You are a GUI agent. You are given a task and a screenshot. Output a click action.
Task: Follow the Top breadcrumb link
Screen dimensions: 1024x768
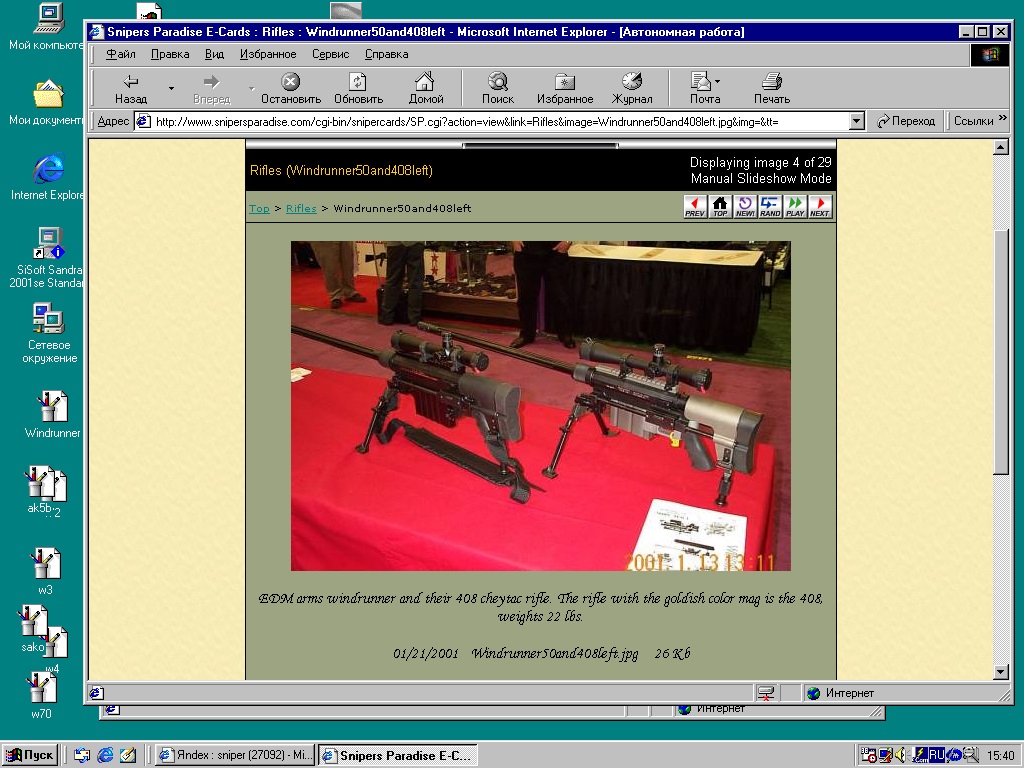259,208
